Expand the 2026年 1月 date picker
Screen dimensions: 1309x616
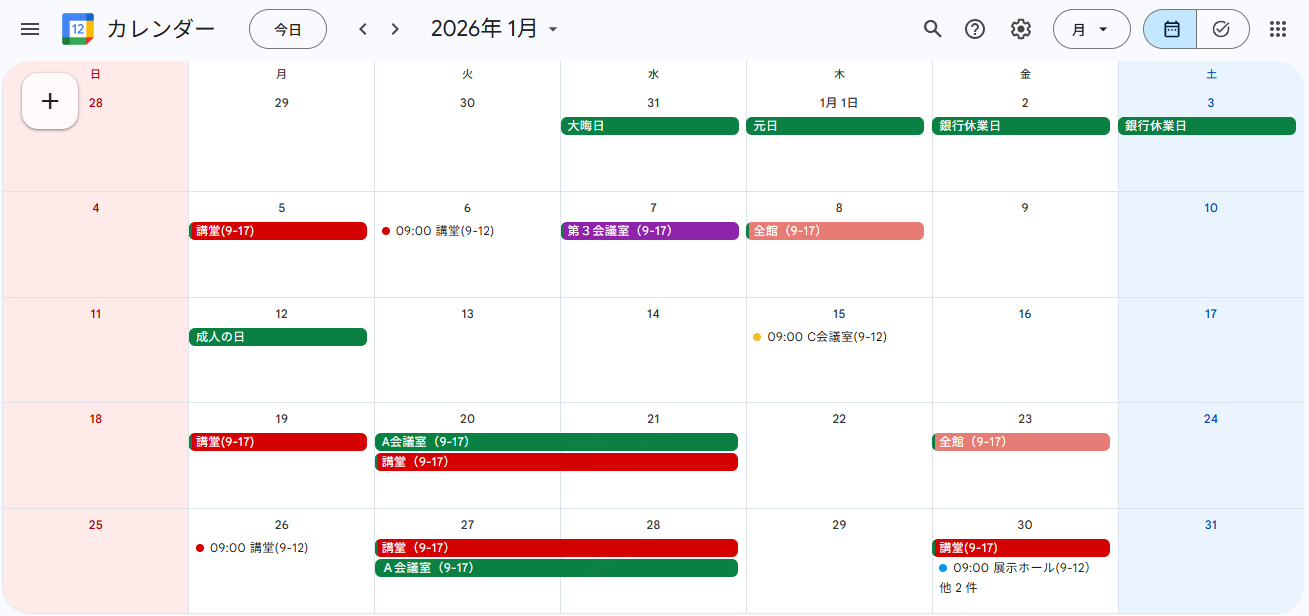[x=494, y=29]
